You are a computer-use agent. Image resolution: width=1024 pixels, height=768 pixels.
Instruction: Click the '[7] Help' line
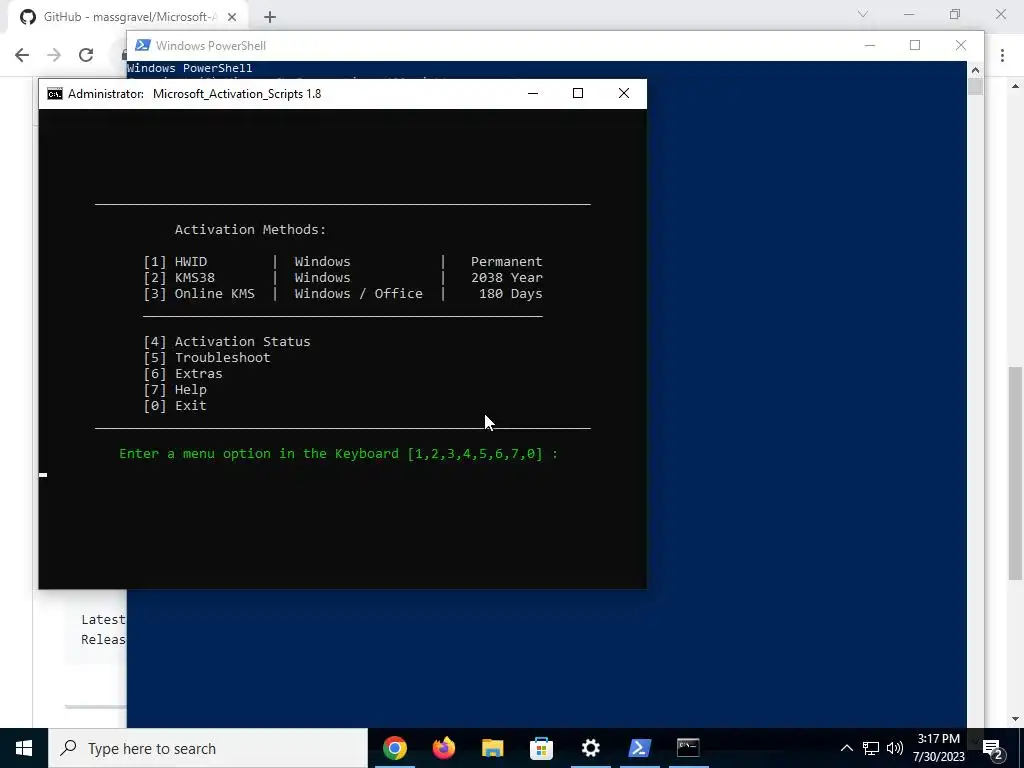[x=175, y=389]
